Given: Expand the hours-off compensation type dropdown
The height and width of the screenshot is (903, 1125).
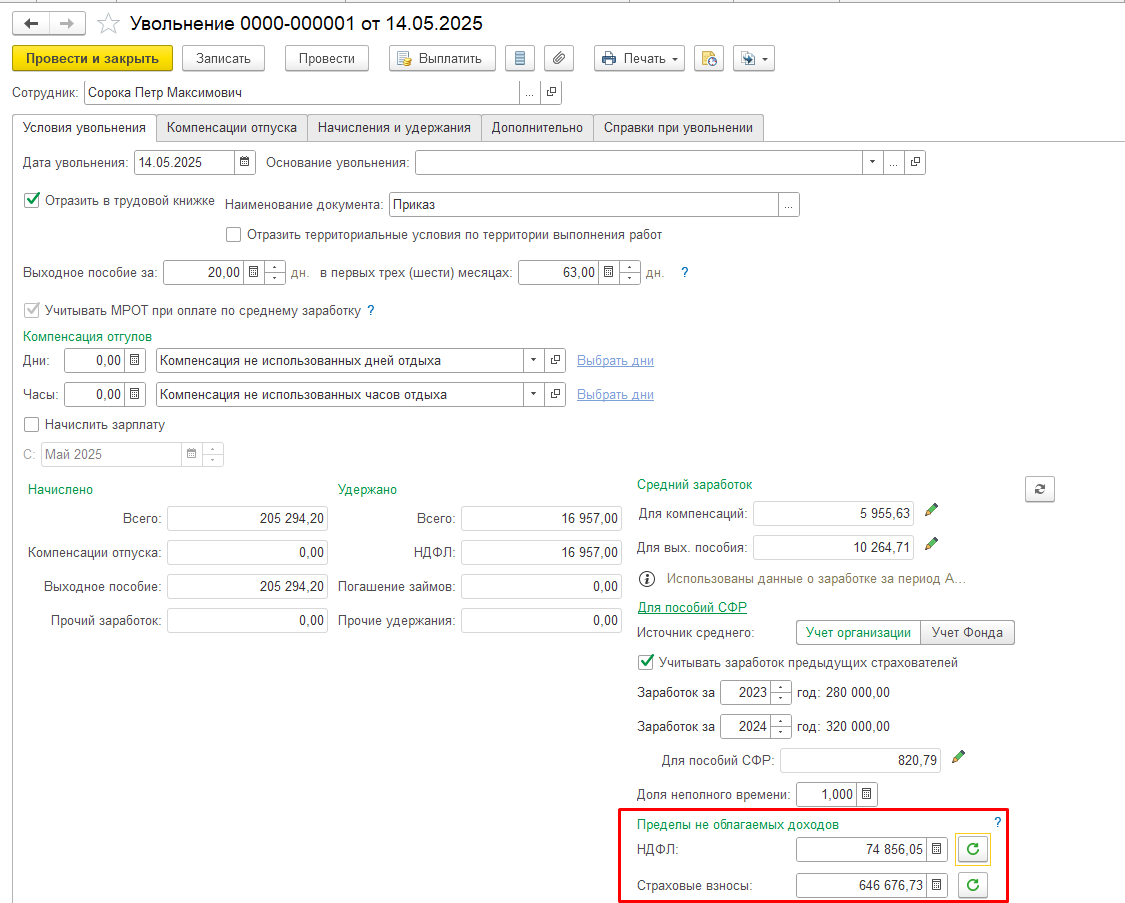Looking at the screenshot, I should (533, 394).
